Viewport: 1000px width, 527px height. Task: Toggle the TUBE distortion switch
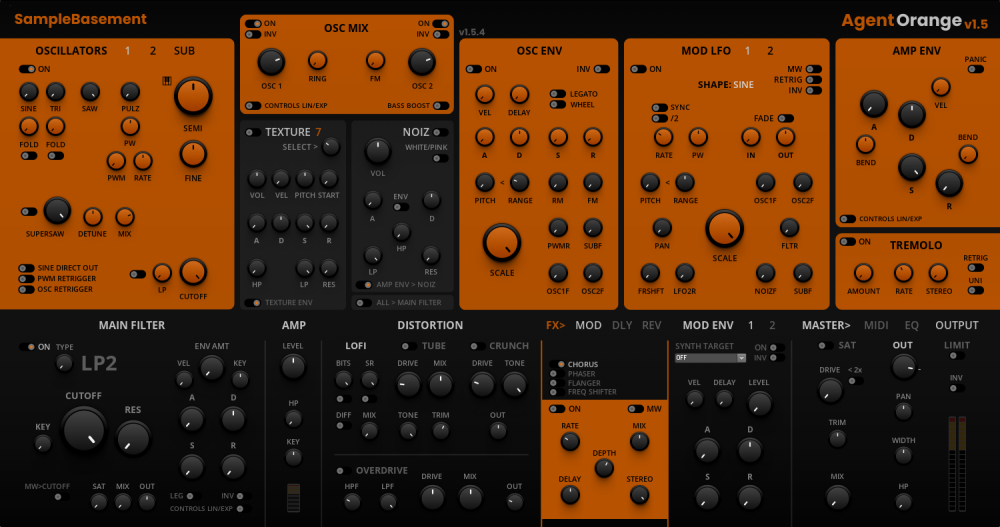408,346
